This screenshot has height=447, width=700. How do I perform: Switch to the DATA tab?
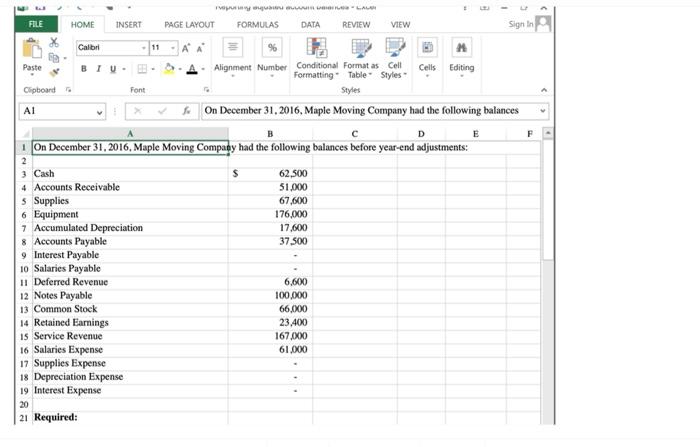pos(310,25)
